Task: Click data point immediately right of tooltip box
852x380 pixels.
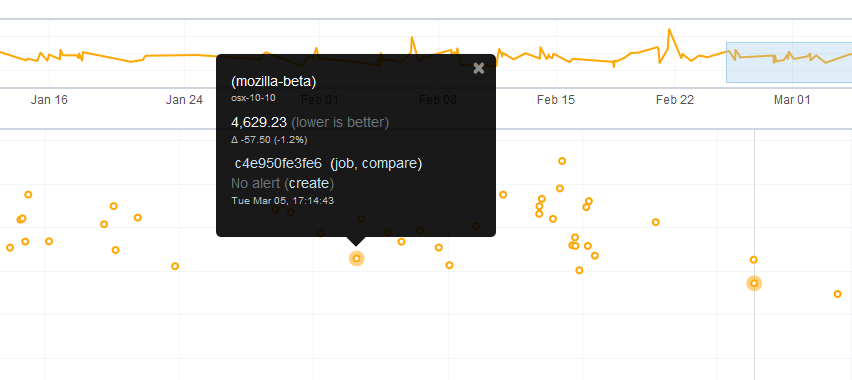Action: (503, 195)
